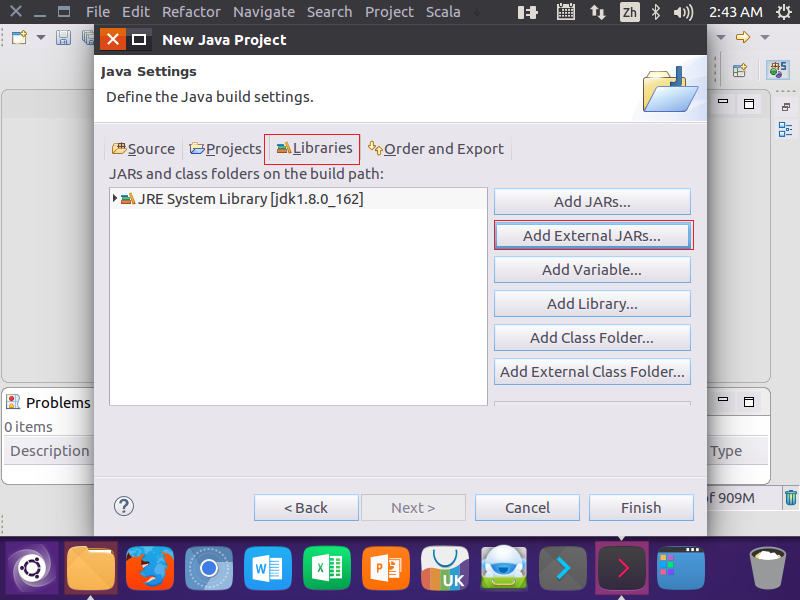Open the Outline view icon on right
Viewport: 800px width, 600px height.
786,129
